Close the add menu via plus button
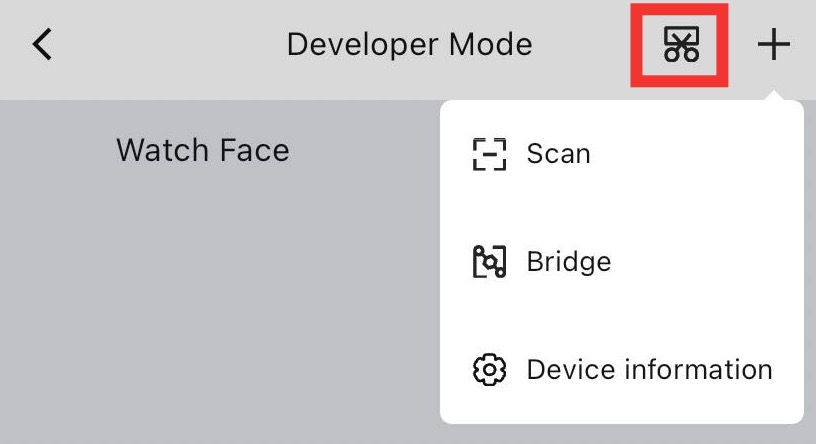The width and height of the screenshot is (816, 444). coord(773,45)
